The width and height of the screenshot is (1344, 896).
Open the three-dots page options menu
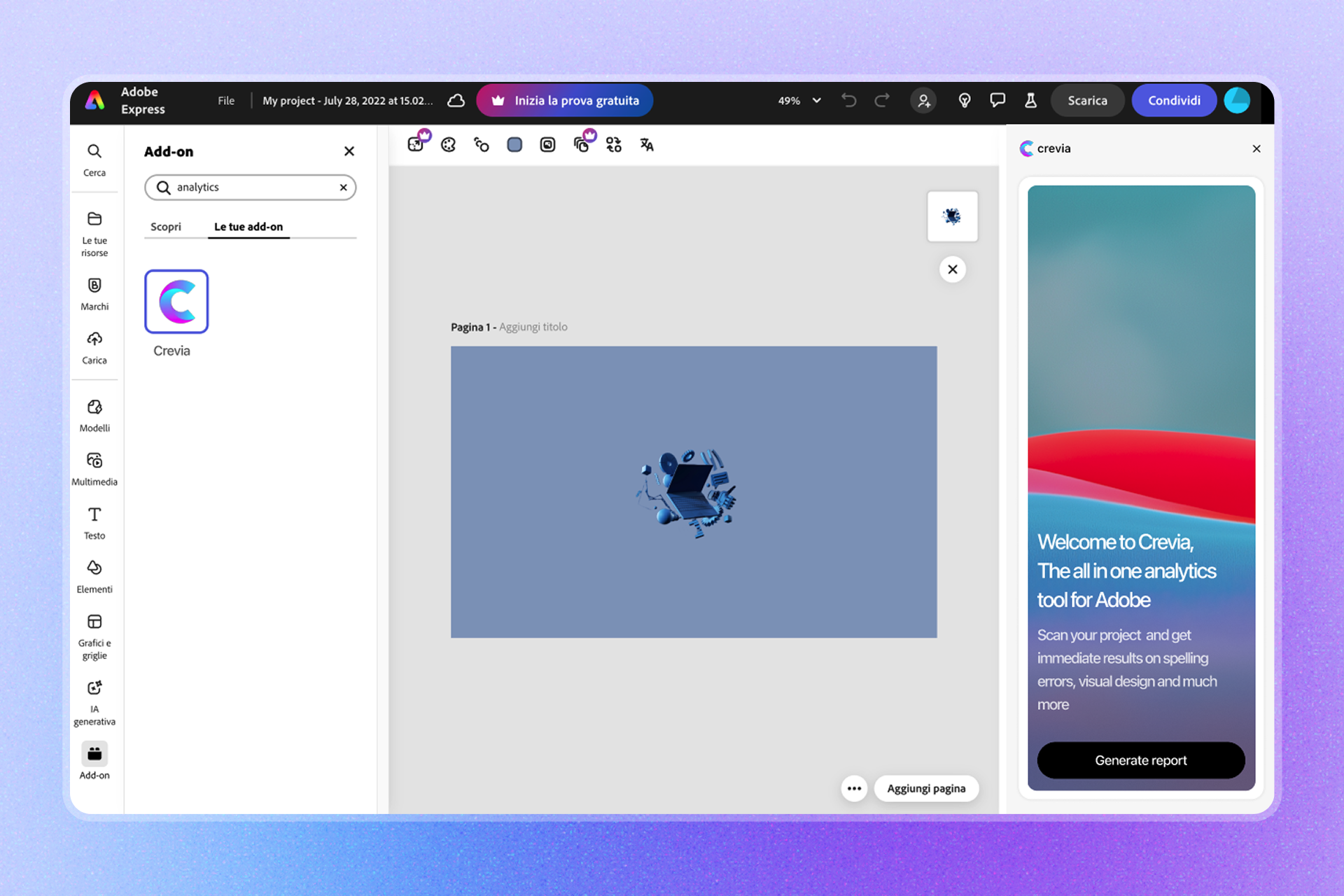(x=854, y=788)
